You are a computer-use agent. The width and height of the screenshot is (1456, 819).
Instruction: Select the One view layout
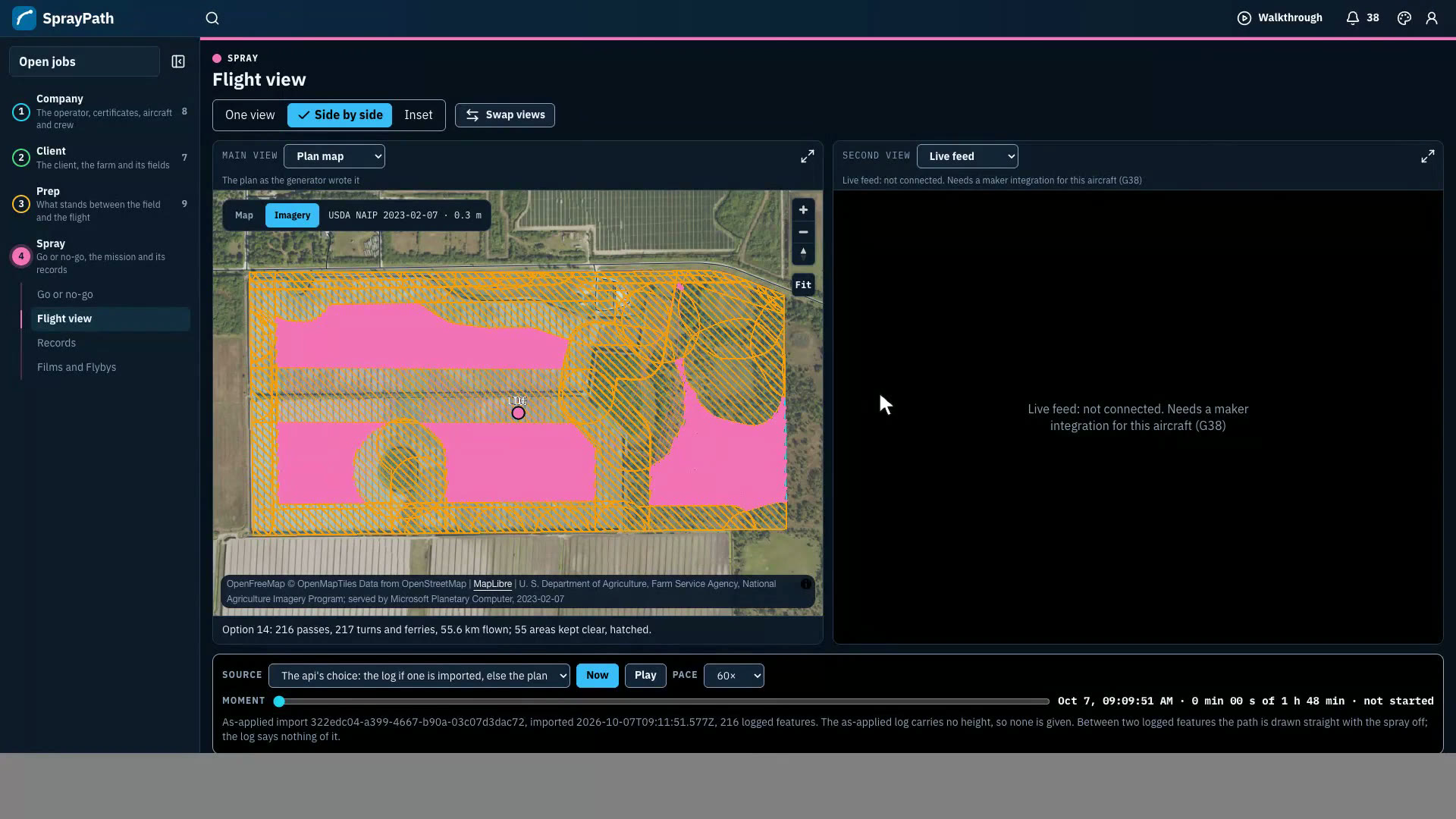249,115
